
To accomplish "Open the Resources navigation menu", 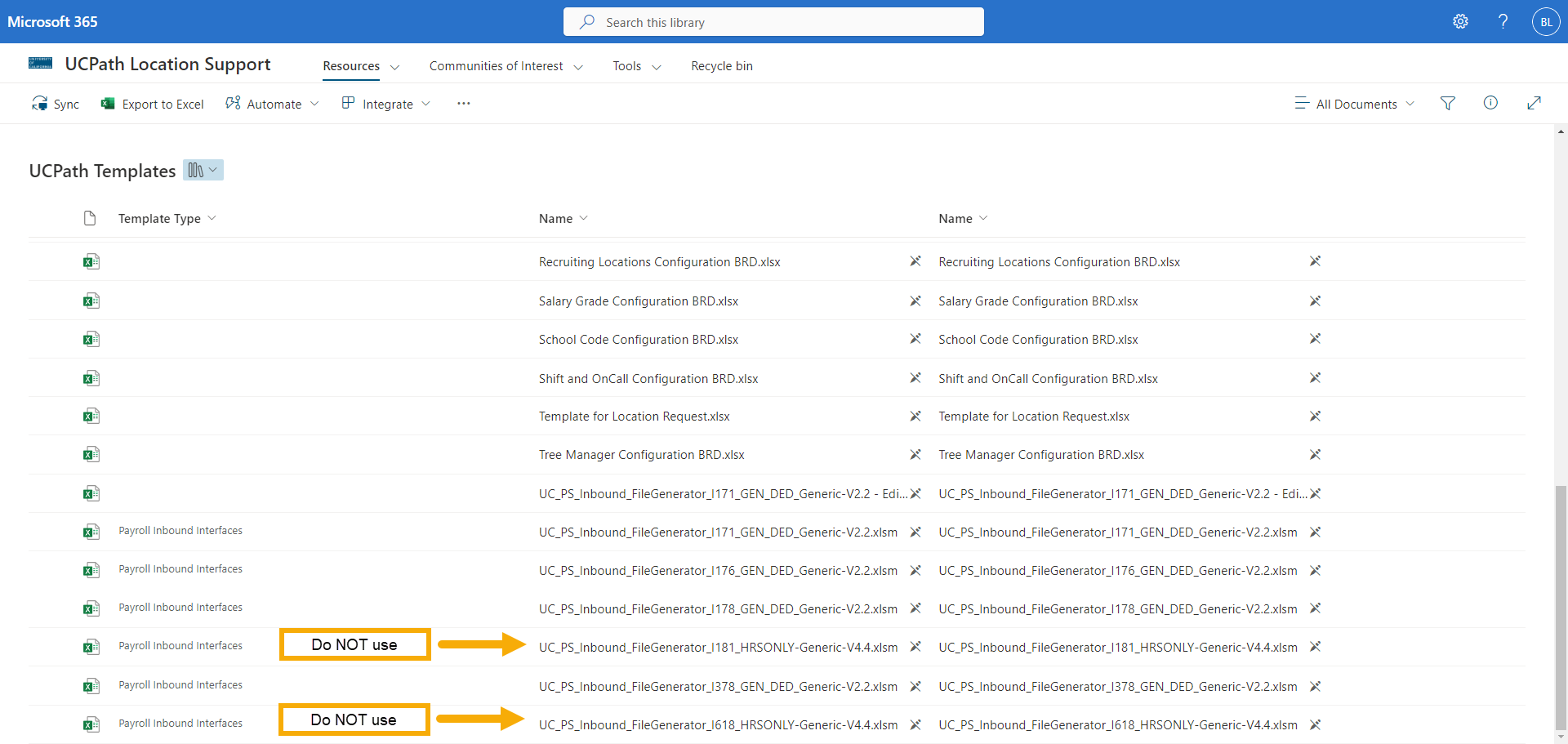I will coord(360,66).
